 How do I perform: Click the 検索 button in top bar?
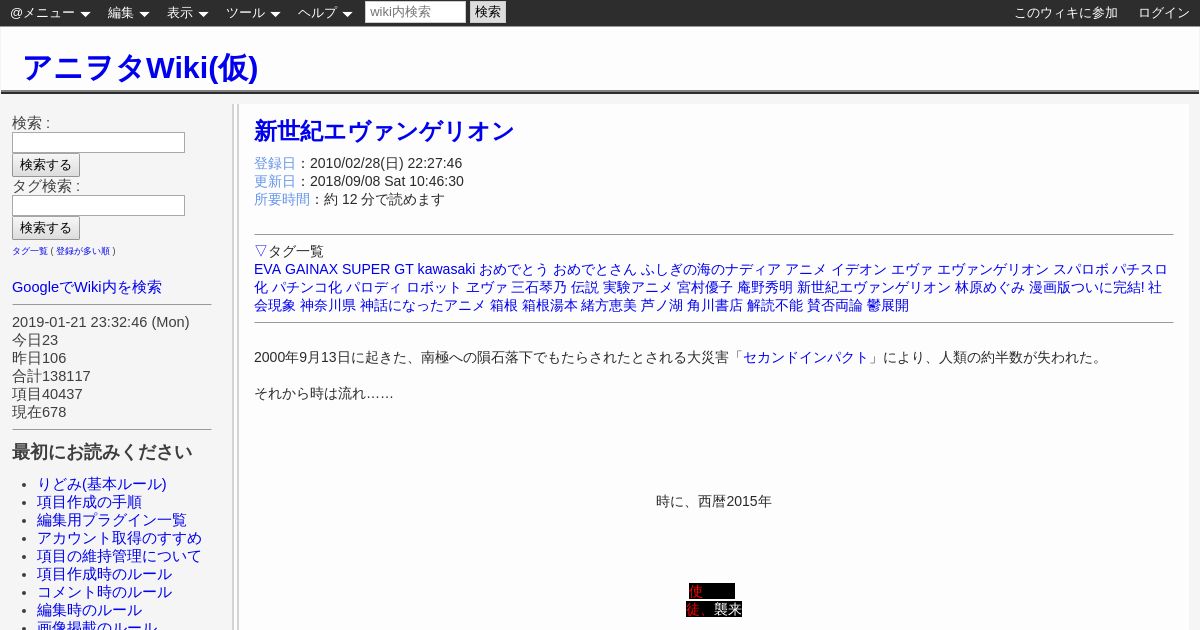[x=488, y=12]
